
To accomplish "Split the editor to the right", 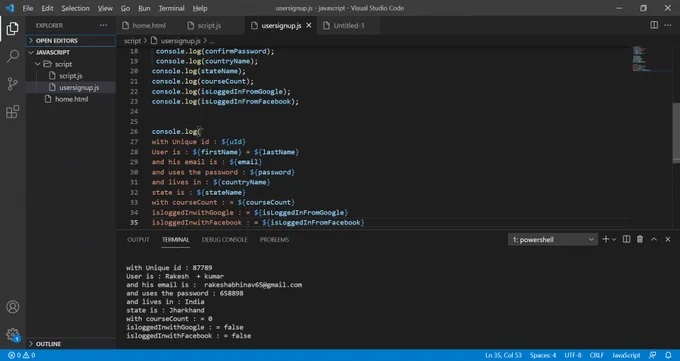I will [x=654, y=25].
